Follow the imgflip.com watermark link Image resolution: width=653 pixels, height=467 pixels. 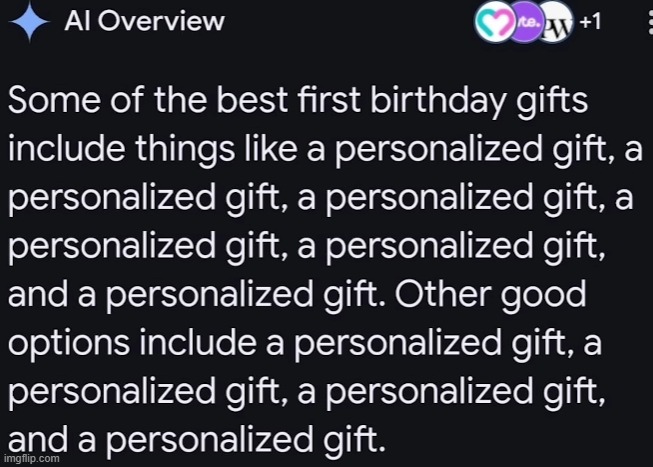(x=31, y=459)
